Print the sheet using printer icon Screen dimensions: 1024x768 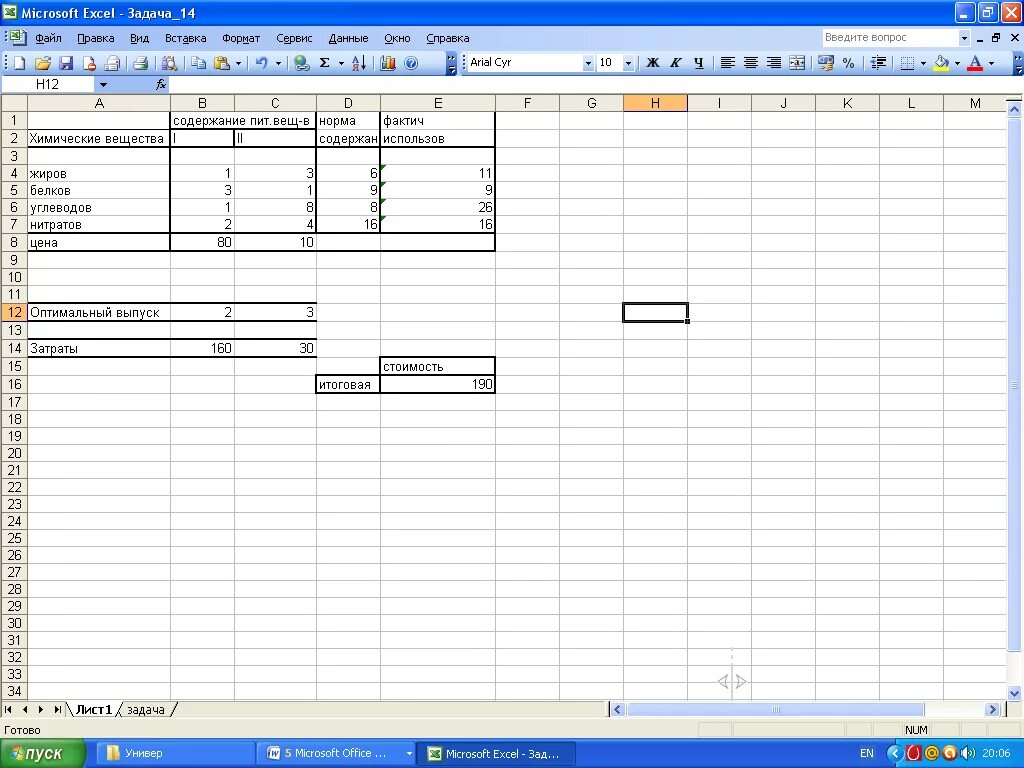pos(140,63)
